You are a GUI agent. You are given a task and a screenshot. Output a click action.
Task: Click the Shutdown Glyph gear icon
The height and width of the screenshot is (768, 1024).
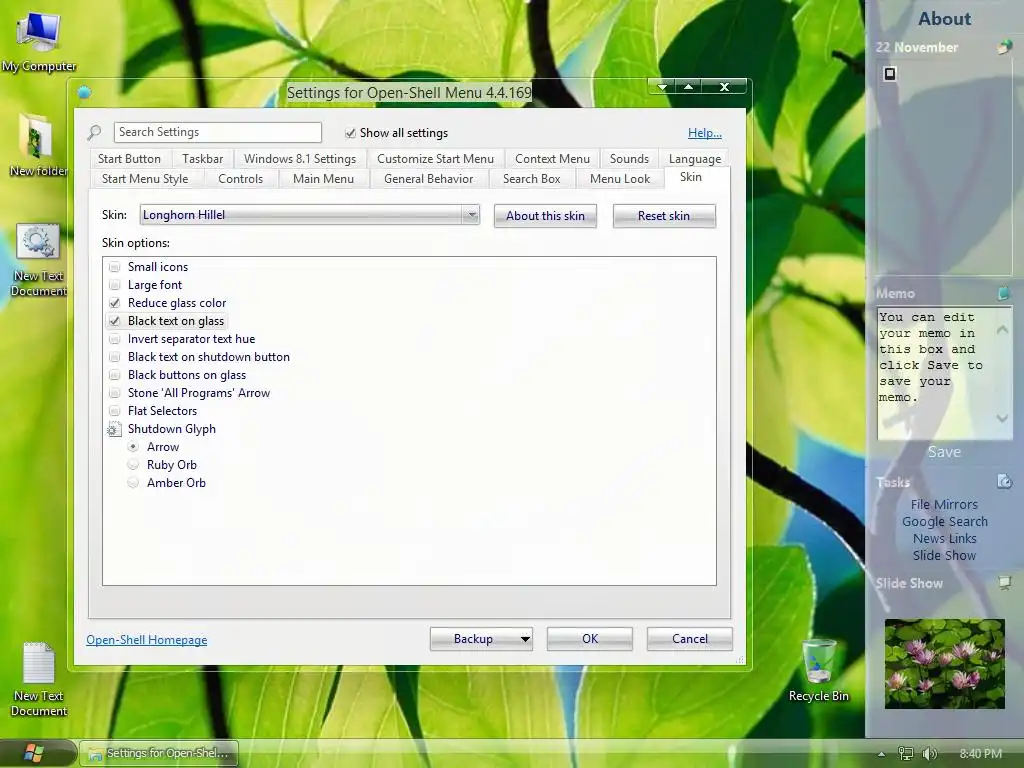pyautogui.click(x=114, y=429)
